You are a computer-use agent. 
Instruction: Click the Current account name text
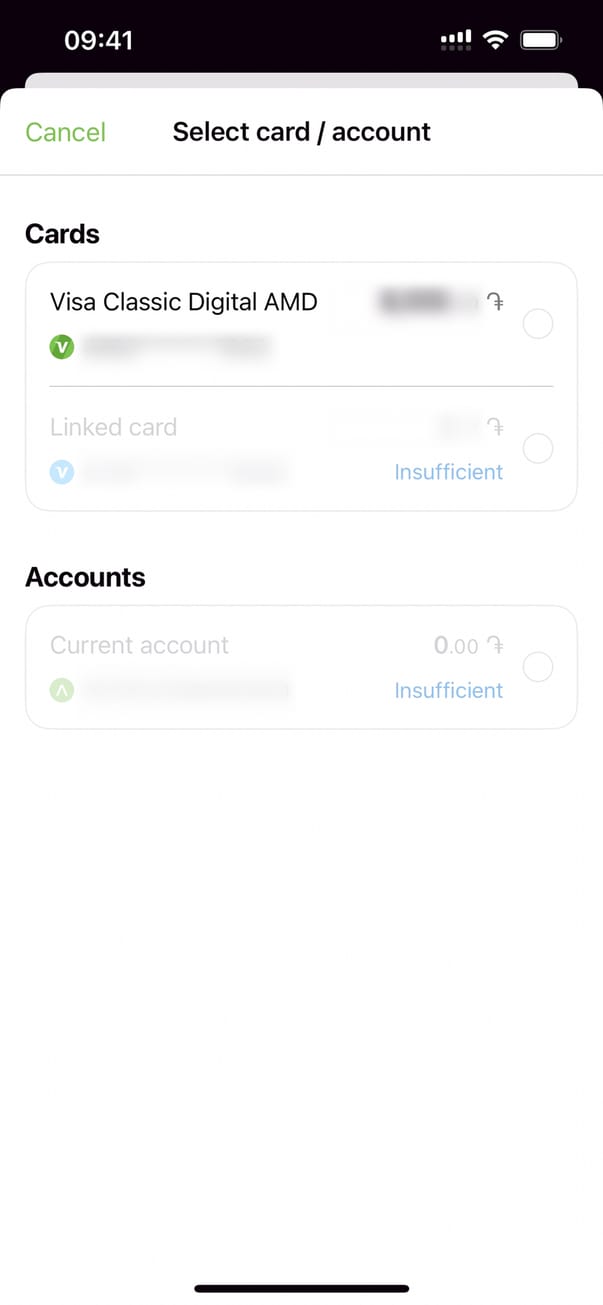point(139,645)
